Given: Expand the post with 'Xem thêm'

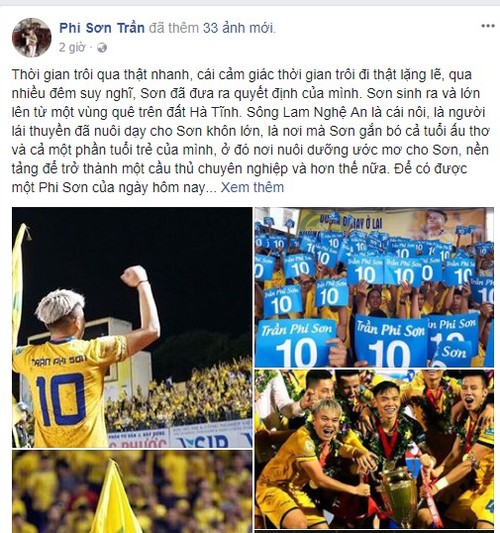Looking at the screenshot, I should [x=252, y=187].
